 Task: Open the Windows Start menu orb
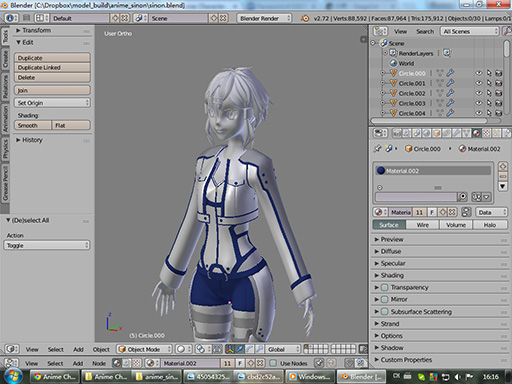point(13,376)
